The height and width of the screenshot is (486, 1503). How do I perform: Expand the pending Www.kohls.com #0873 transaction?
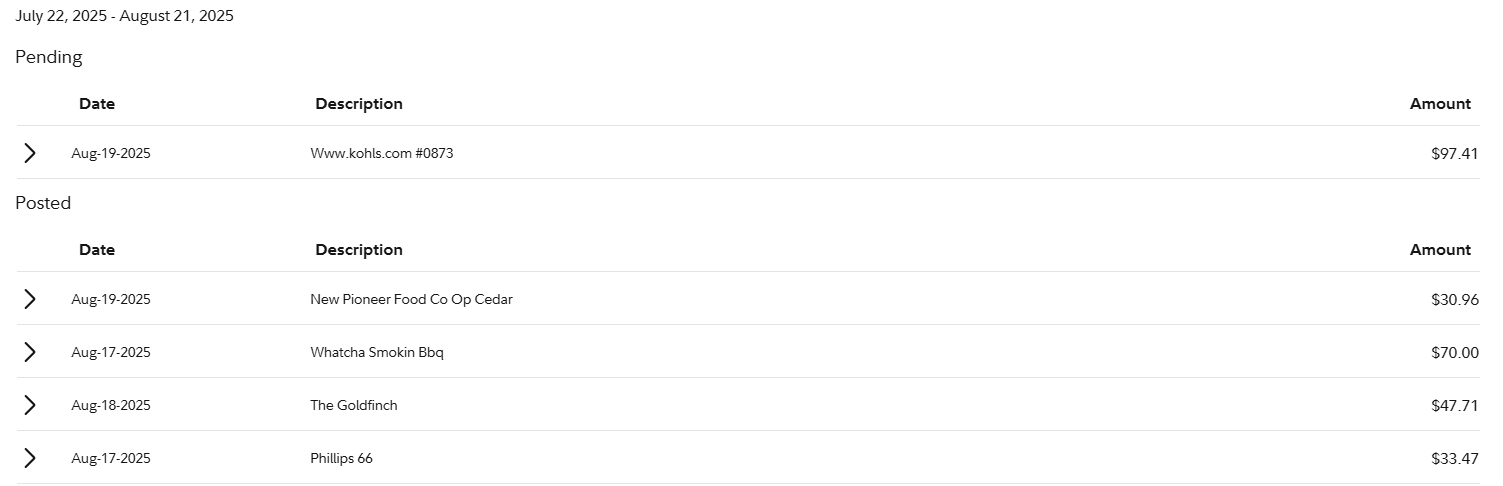pyautogui.click(x=30, y=153)
